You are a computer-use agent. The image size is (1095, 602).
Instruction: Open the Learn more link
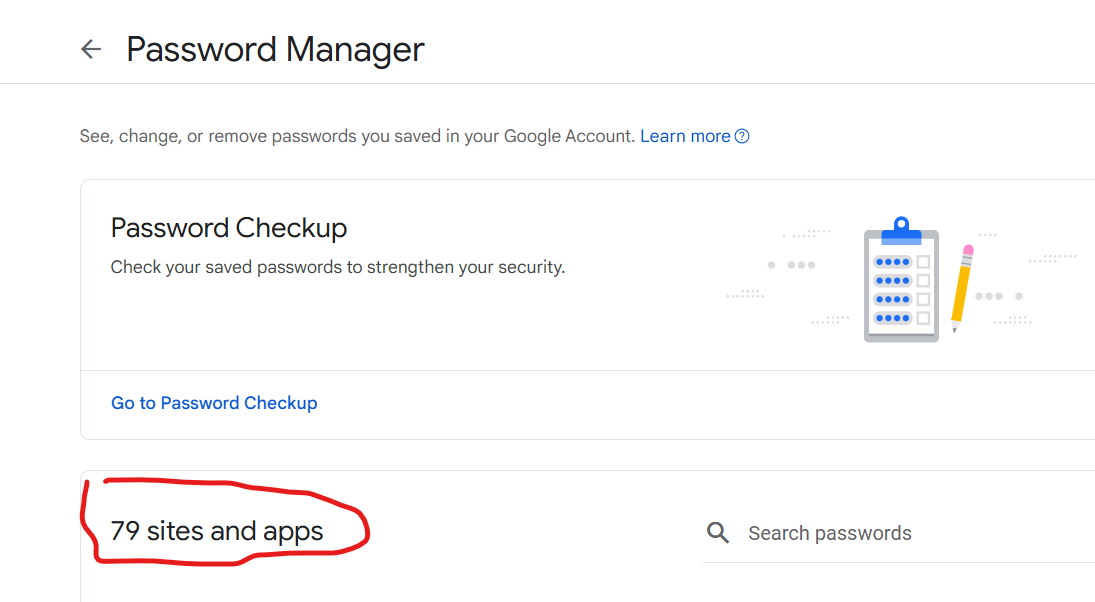[x=685, y=136]
